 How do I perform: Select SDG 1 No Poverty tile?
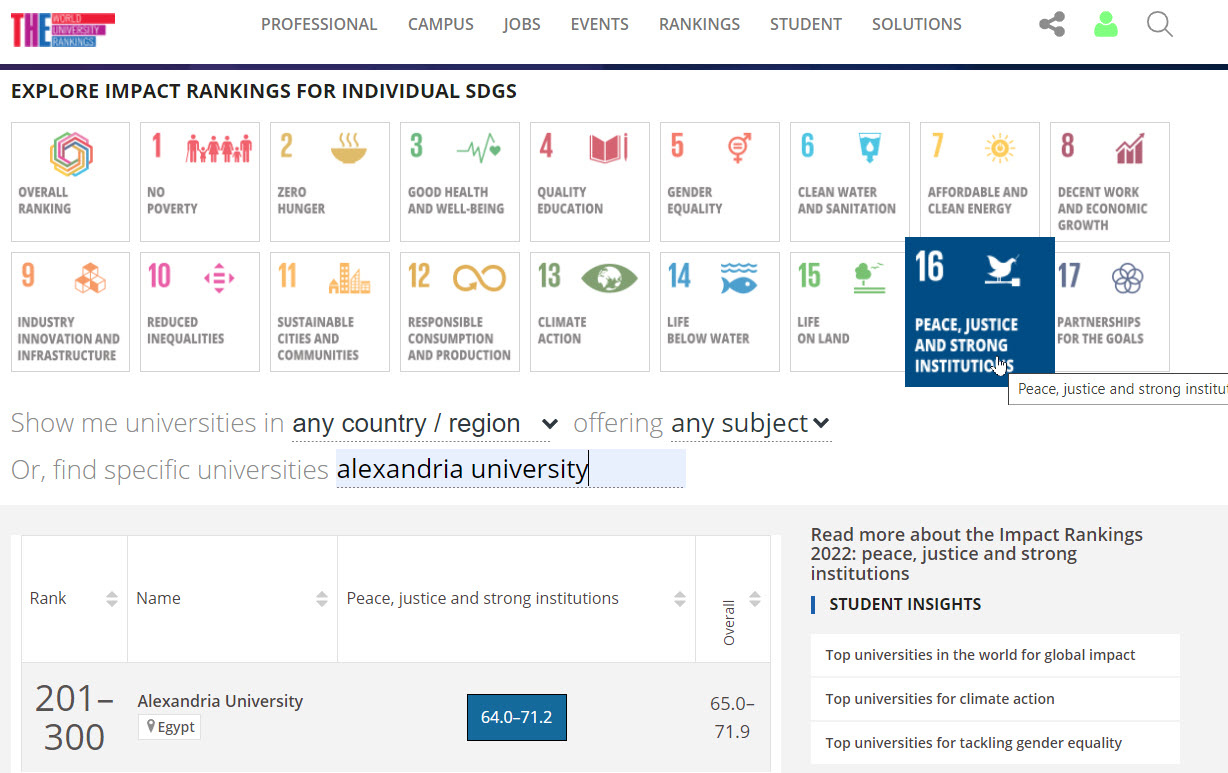tap(200, 182)
